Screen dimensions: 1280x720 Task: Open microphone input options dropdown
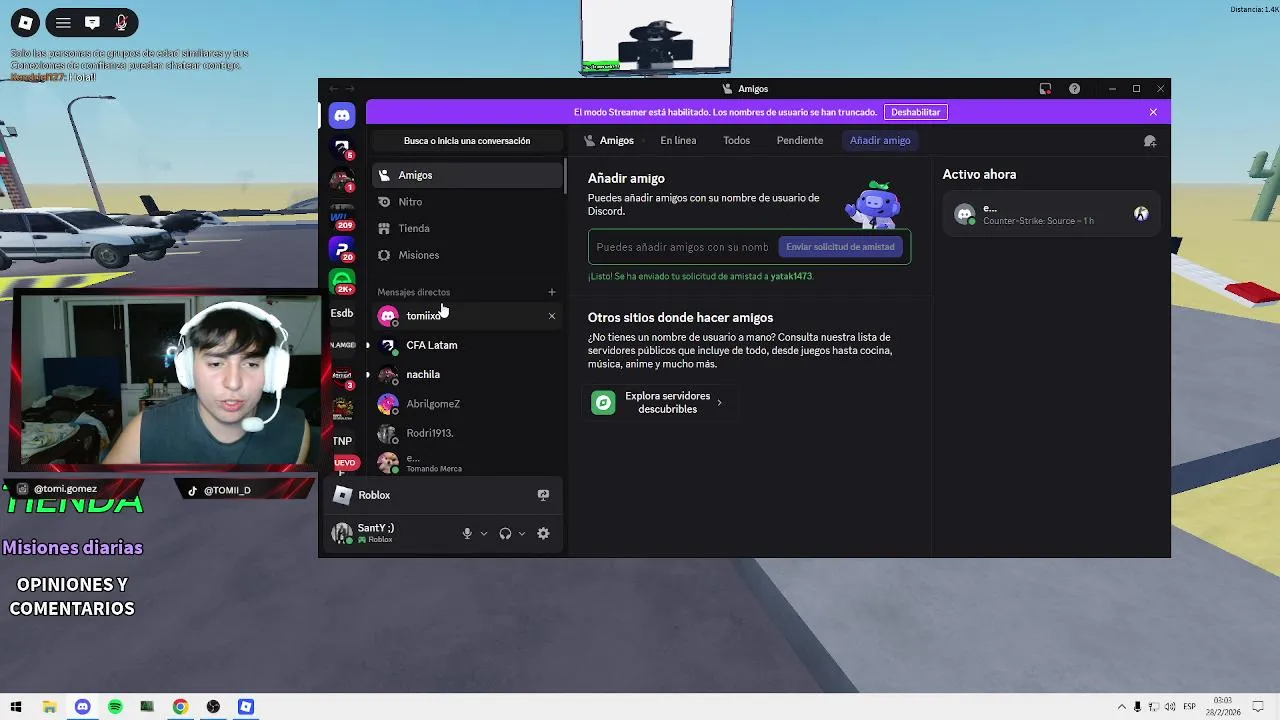pyautogui.click(x=484, y=534)
